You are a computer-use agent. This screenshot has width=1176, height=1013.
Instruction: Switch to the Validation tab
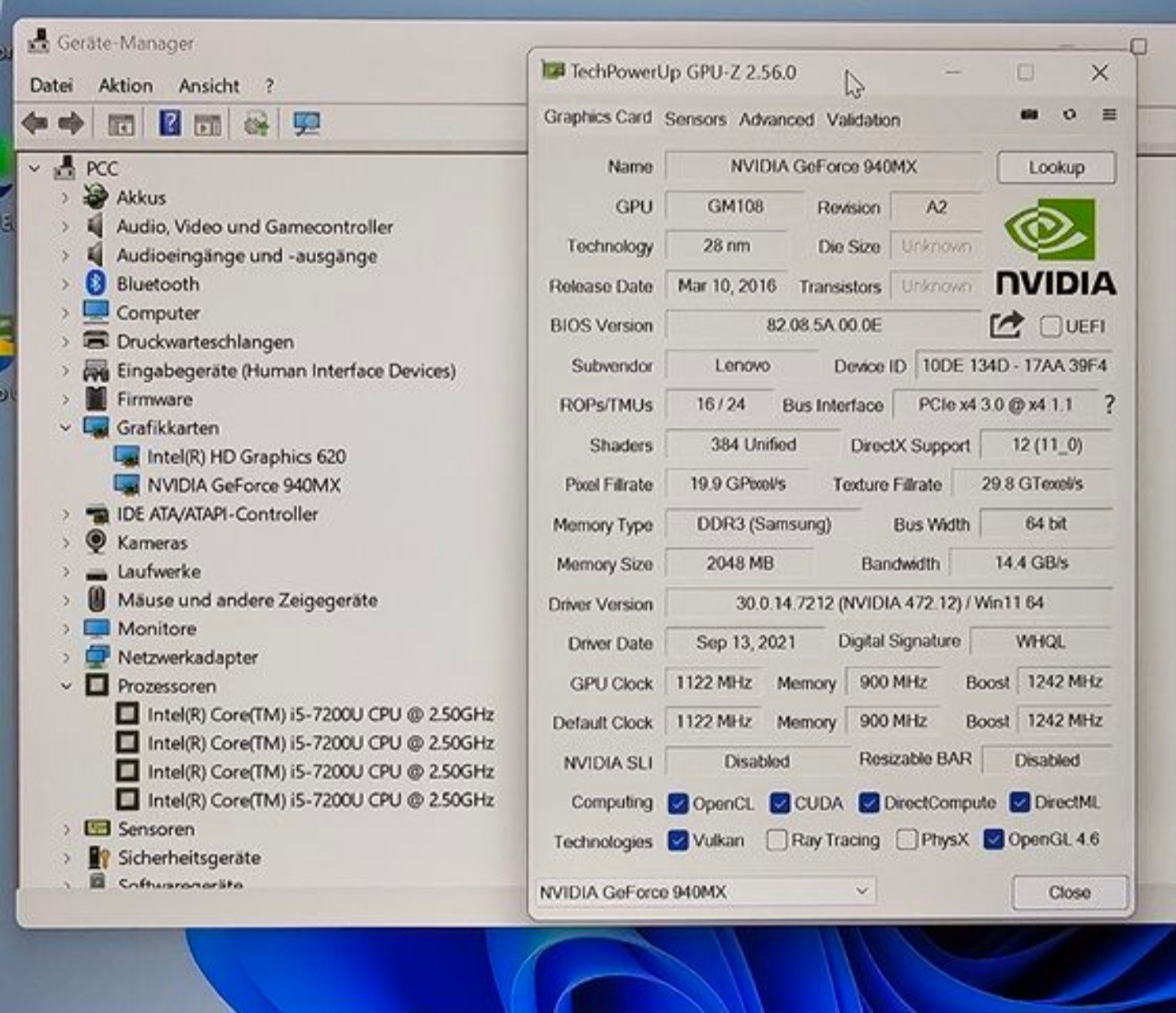863,119
